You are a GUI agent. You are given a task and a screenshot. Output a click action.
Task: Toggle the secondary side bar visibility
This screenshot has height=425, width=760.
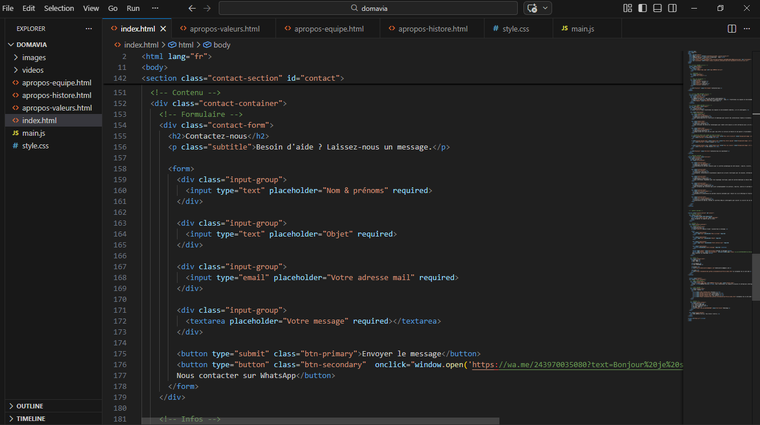(x=671, y=8)
